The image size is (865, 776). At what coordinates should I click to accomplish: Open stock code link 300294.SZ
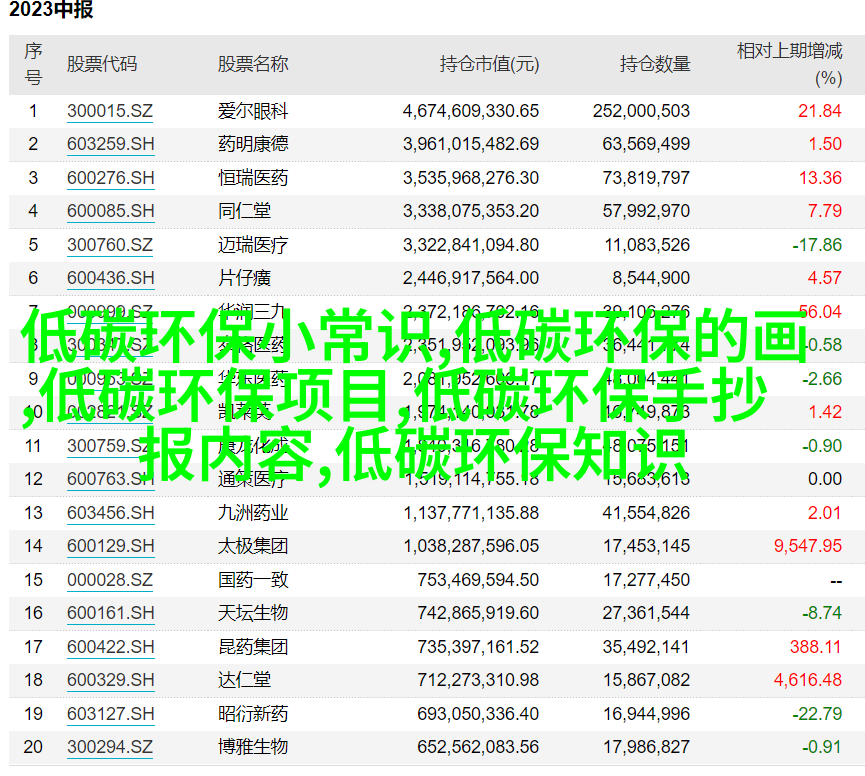tap(110, 747)
